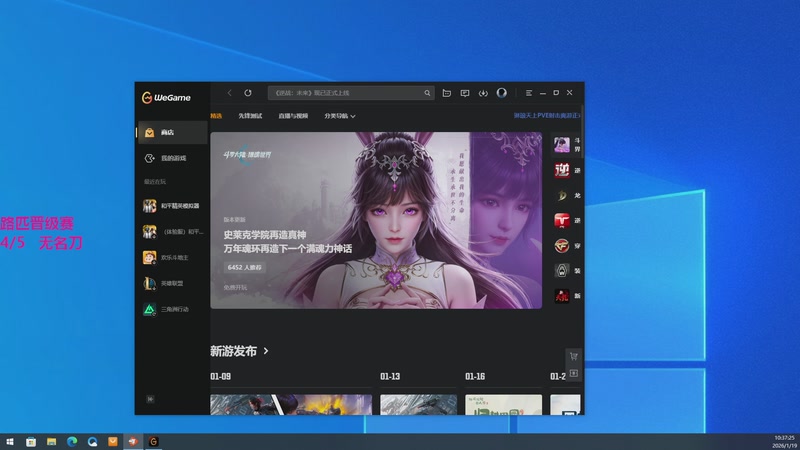Viewport: 800px width, 450px height.
Task: Open the folder-shaped icon in top toolbar
Action: [446, 93]
